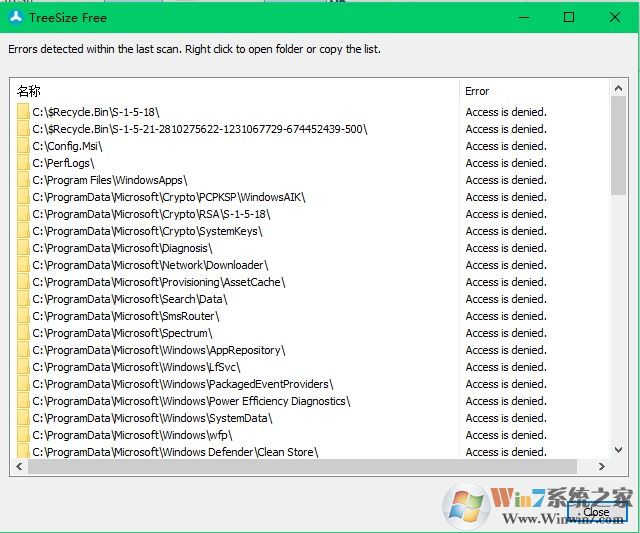This screenshot has height=533, width=640.
Task: Click folder icon of Windows\LfSvc row
Action: tap(23, 367)
